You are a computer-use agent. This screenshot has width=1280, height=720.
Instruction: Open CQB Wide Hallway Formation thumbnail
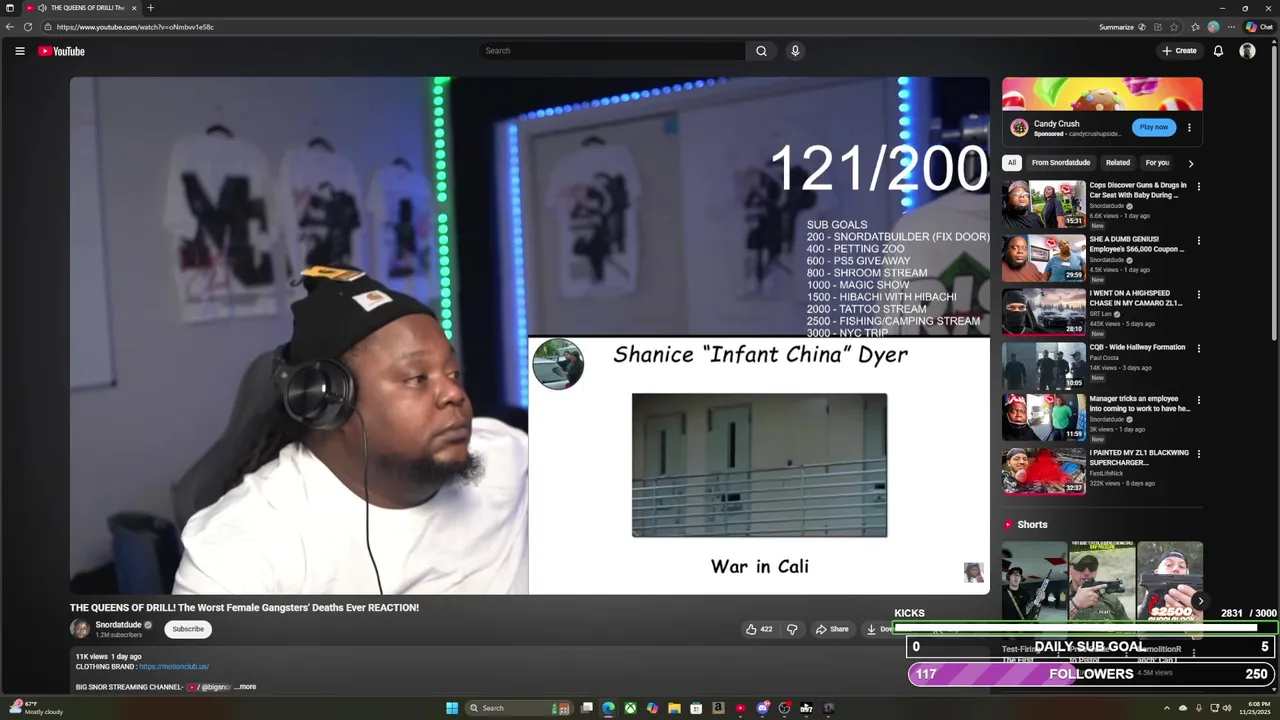click(1044, 365)
